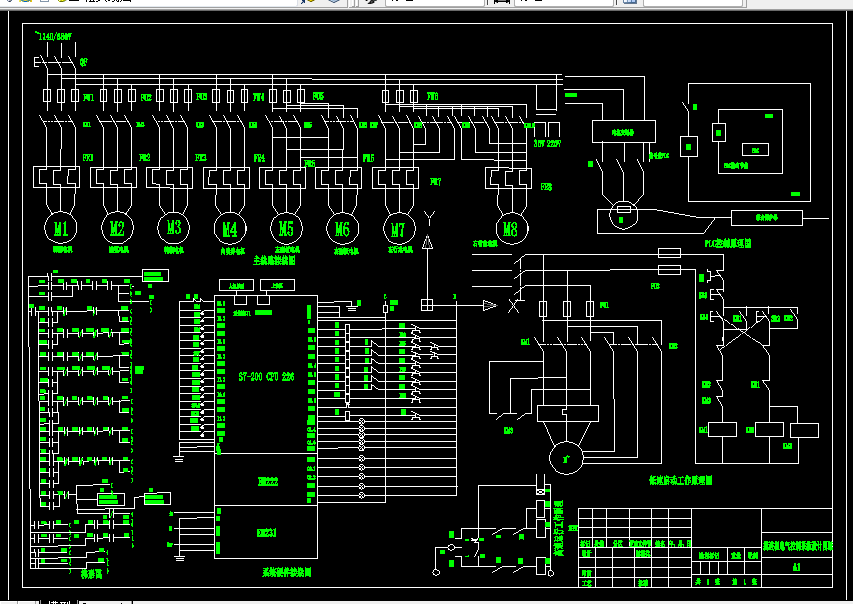Screen dimensions: 853x604
Task: Select the M3 motor symbol
Action: click(174, 227)
